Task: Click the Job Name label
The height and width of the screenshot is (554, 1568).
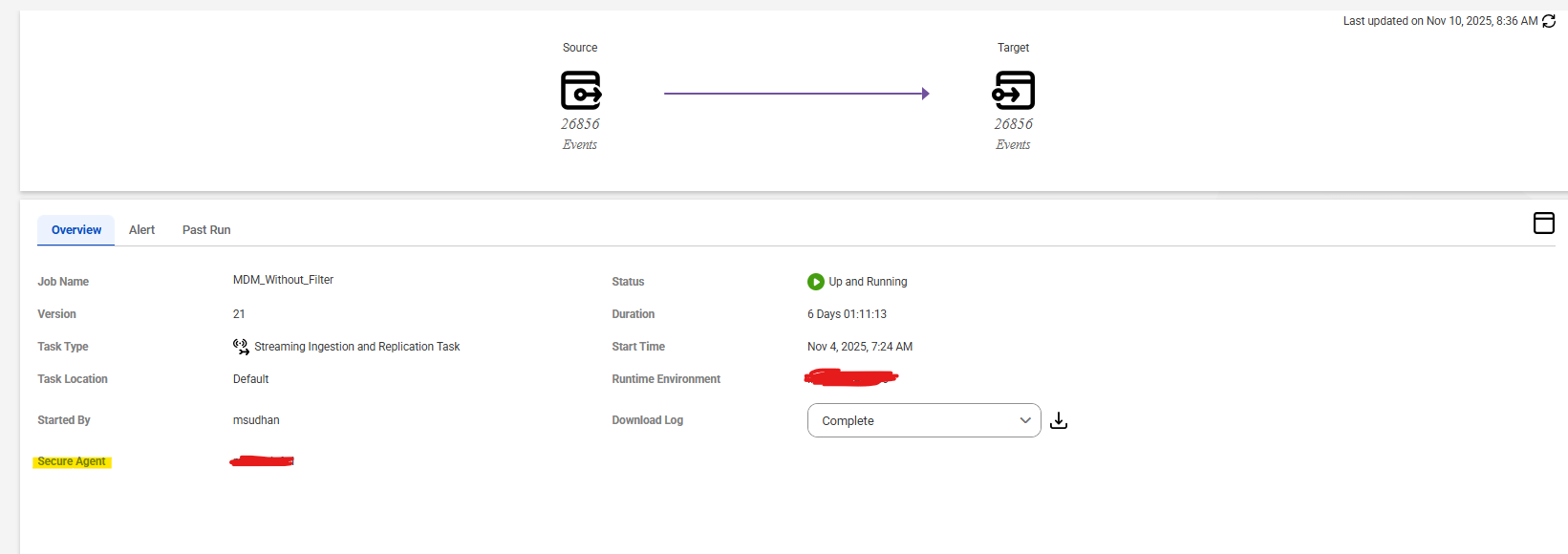Action: pyautogui.click(x=63, y=282)
